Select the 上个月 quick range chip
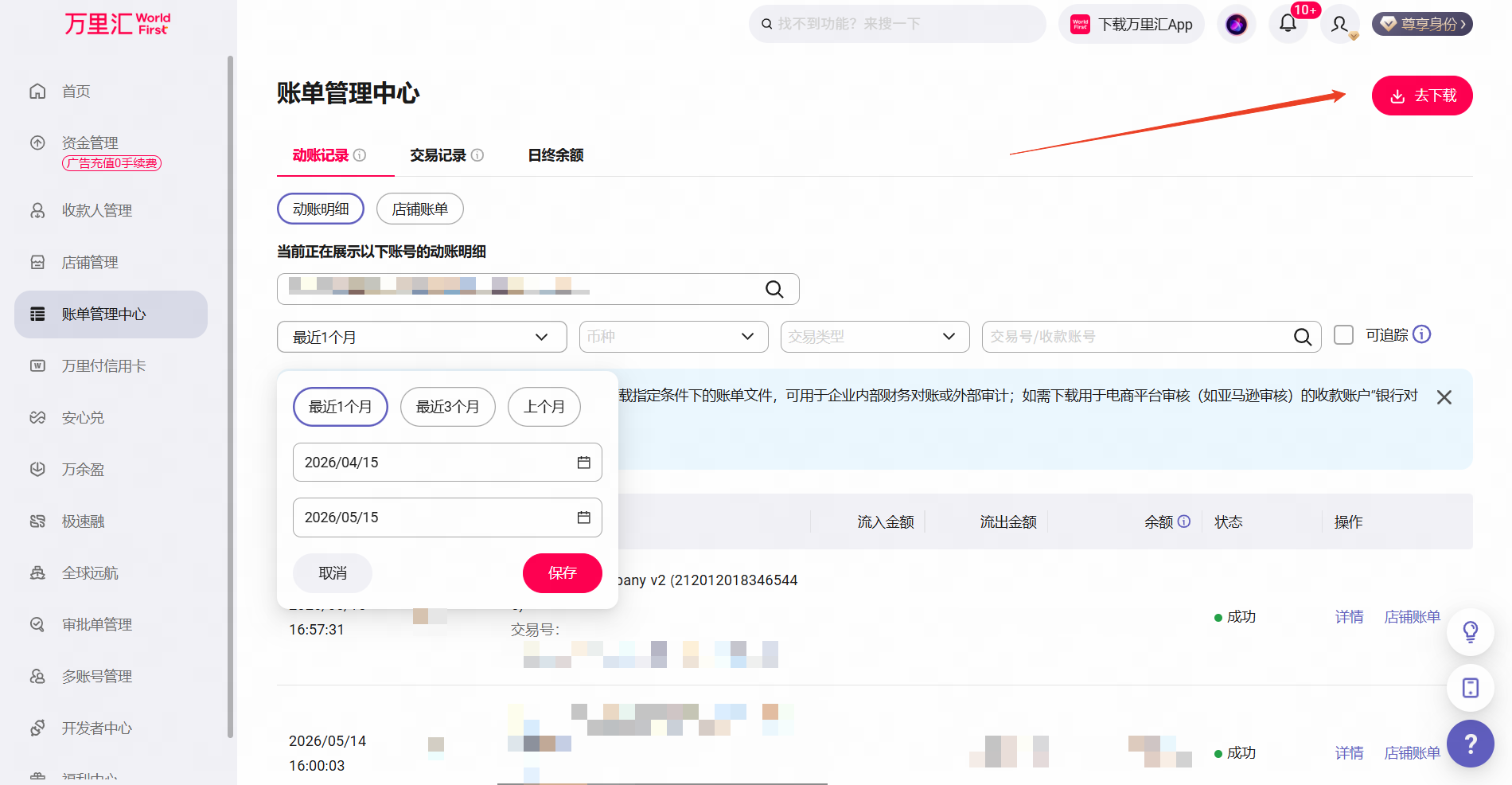1512x785 pixels. (x=544, y=407)
